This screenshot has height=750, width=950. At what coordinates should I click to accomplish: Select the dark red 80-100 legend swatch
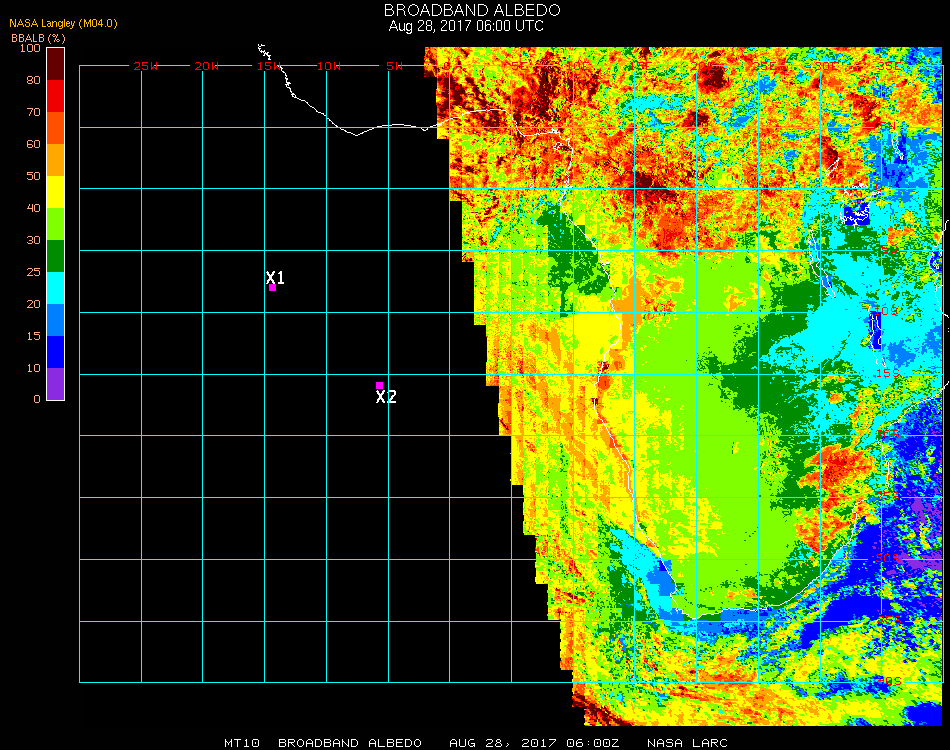pos(55,64)
